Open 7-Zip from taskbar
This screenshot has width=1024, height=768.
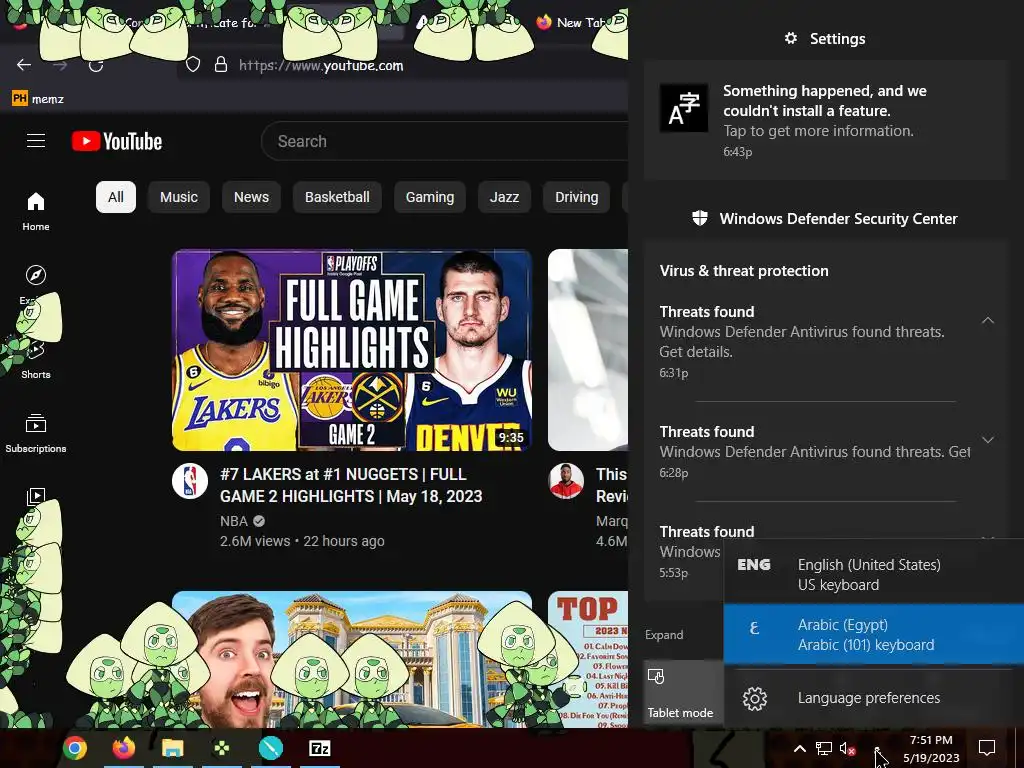coord(319,748)
